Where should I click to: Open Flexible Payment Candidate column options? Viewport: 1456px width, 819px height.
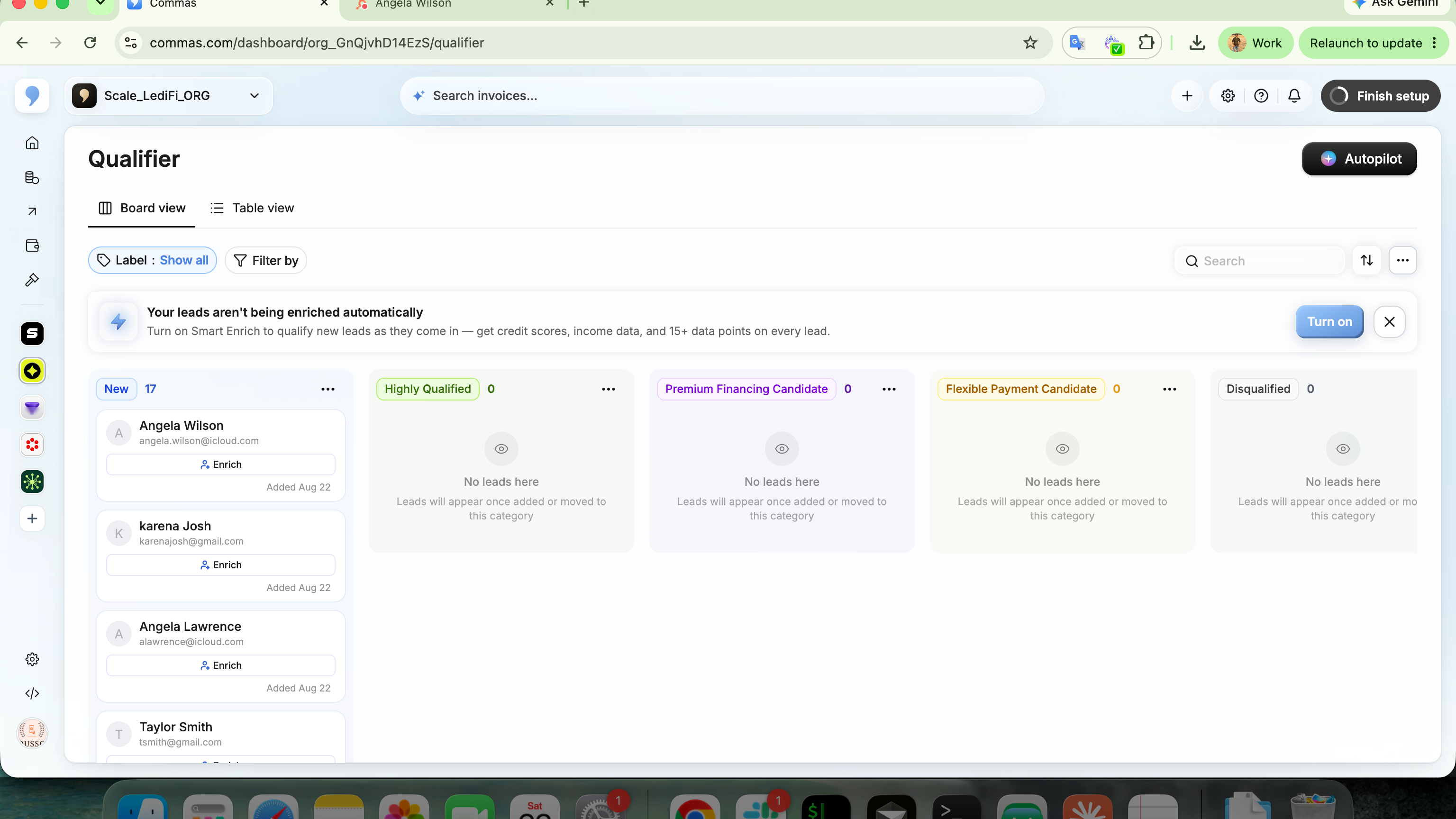pyautogui.click(x=1169, y=389)
